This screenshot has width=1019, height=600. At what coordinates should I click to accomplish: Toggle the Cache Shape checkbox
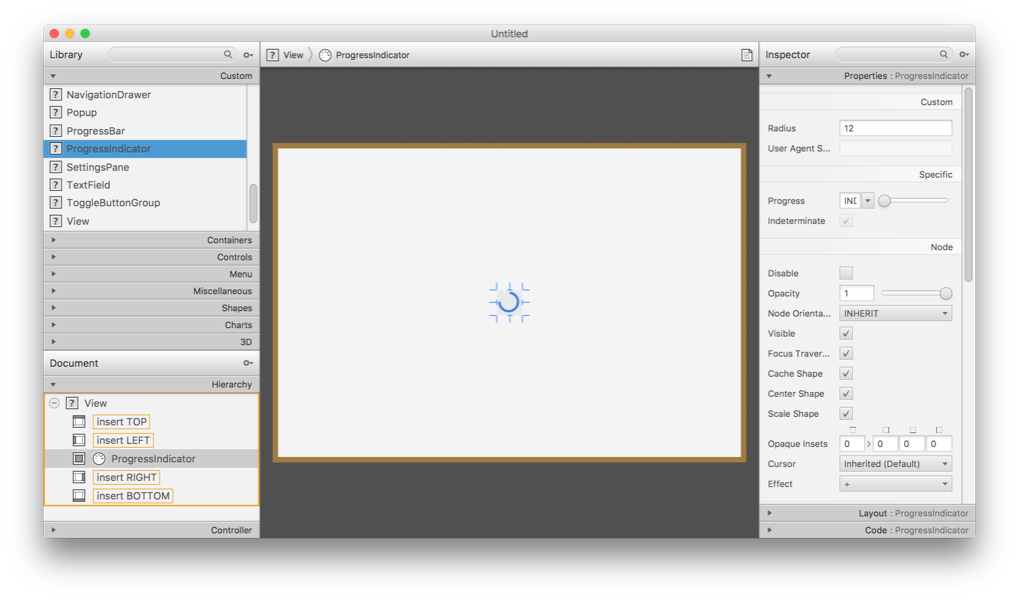tap(845, 374)
